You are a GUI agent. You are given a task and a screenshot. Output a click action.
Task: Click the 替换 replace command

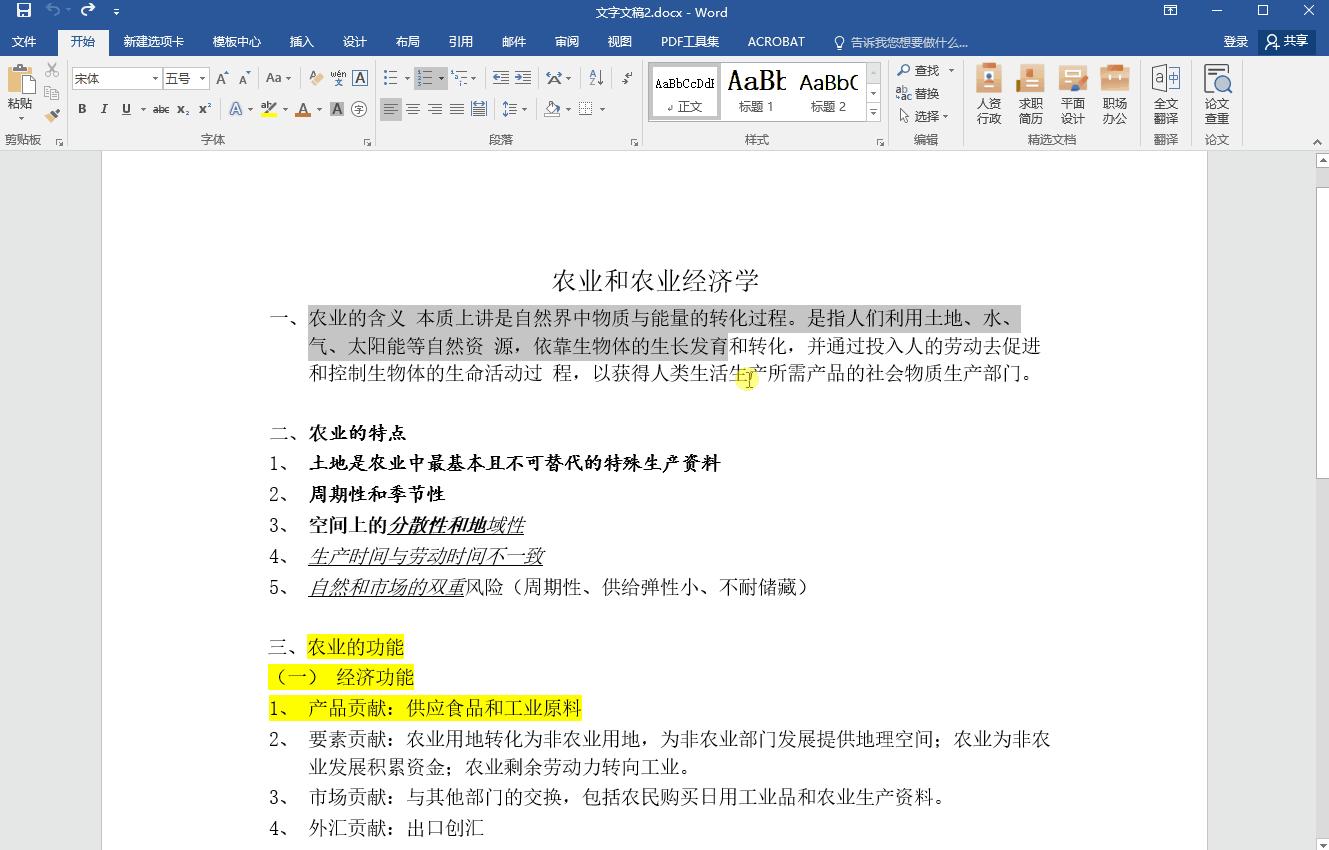[925, 92]
